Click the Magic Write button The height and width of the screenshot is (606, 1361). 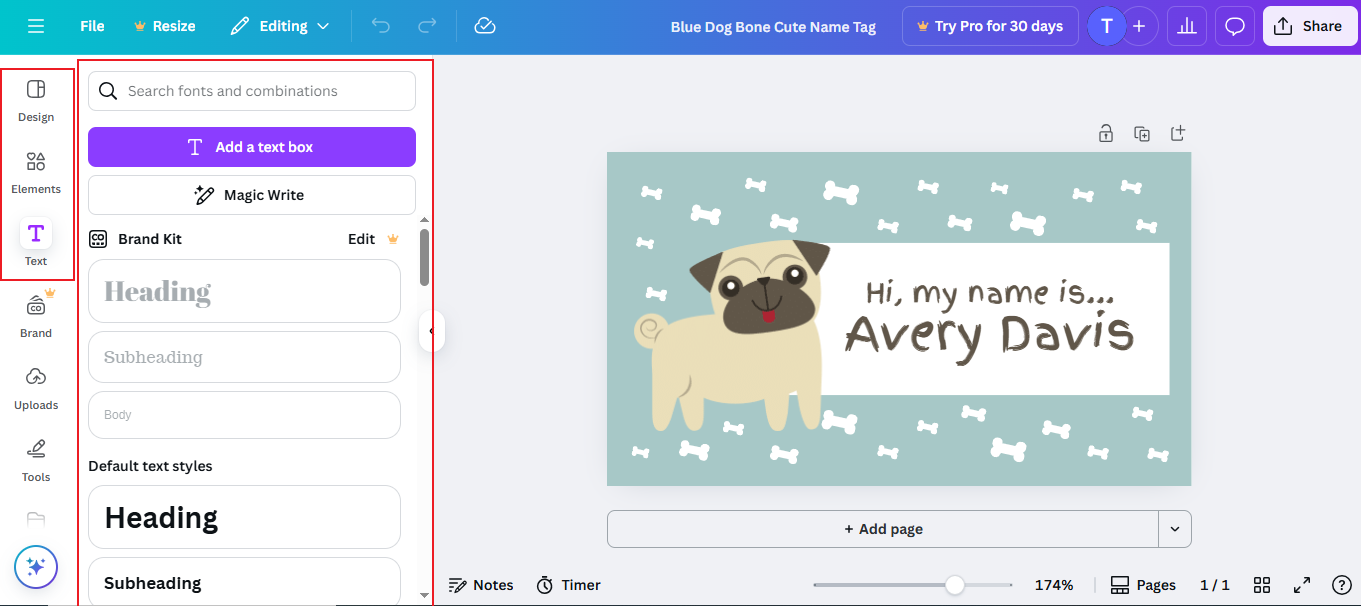(252, 195)
